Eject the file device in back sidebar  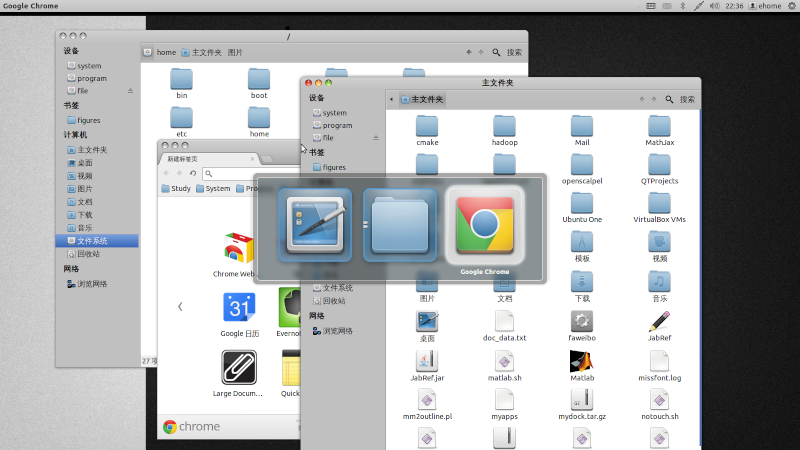point(131,91)
